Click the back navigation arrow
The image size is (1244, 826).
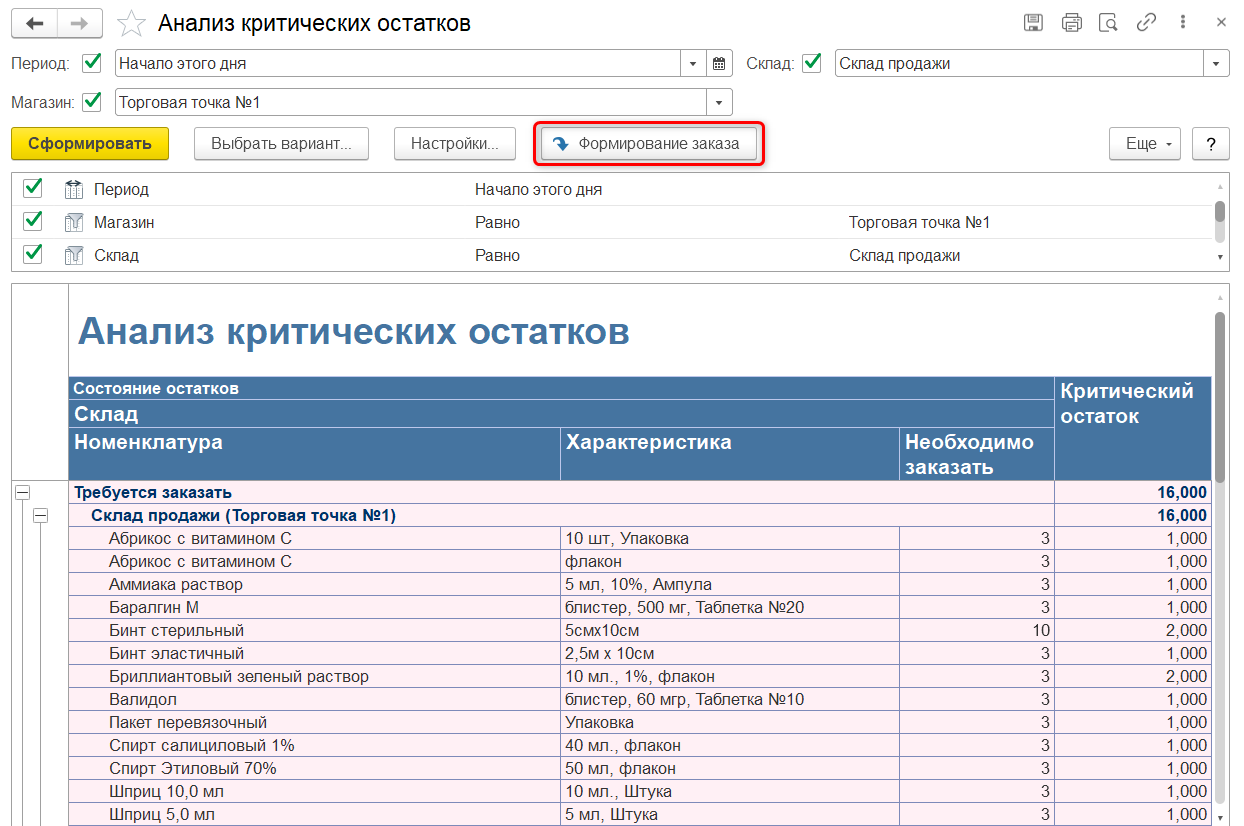pos(35,23)
